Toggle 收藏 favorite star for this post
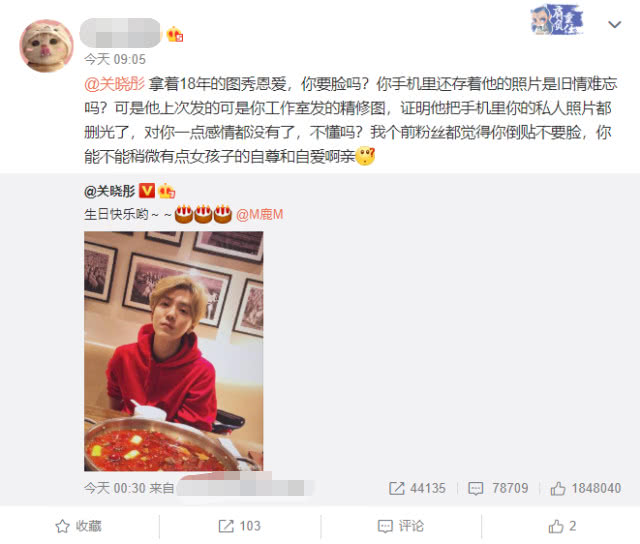The image size is (640, 544). (x=78, y=526)
